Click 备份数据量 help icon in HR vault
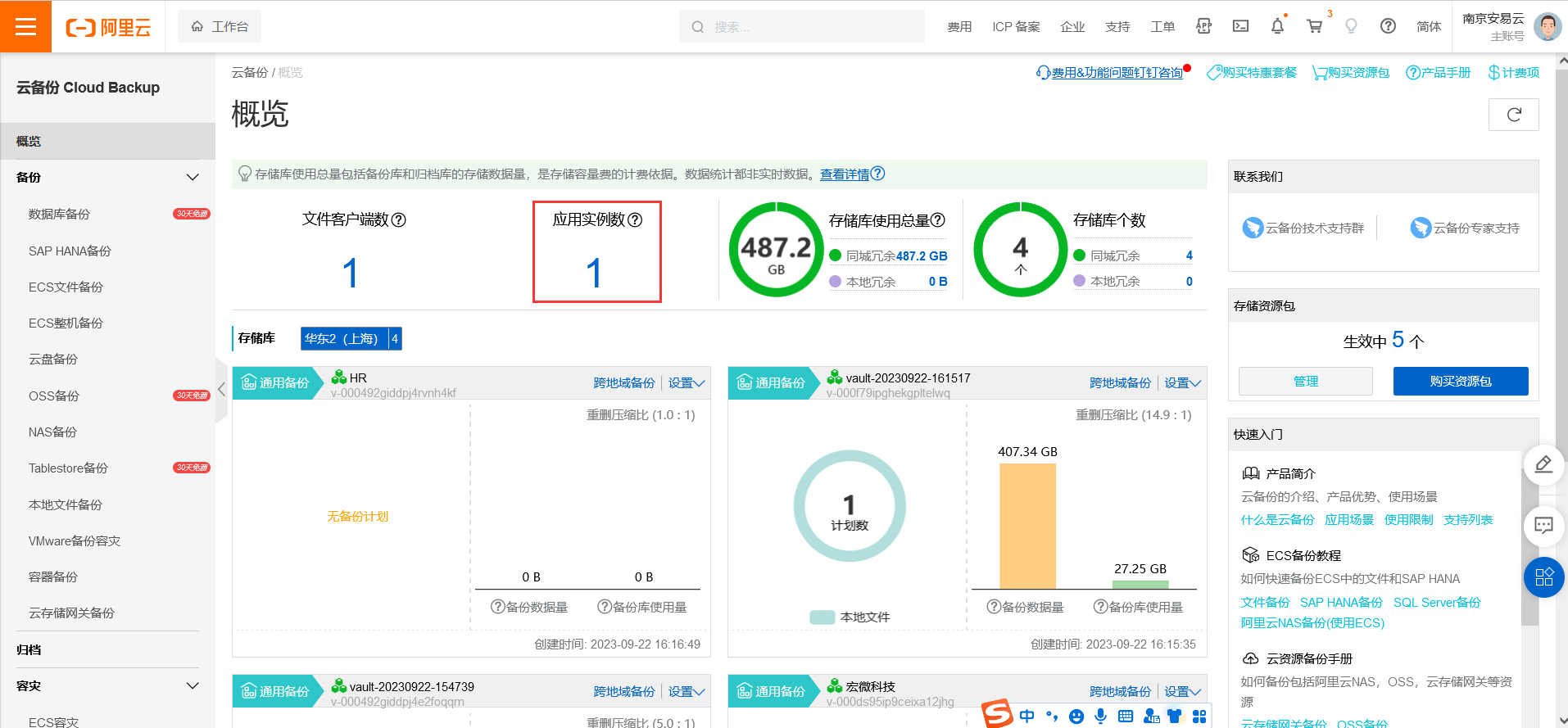 (x=497, y=607)
